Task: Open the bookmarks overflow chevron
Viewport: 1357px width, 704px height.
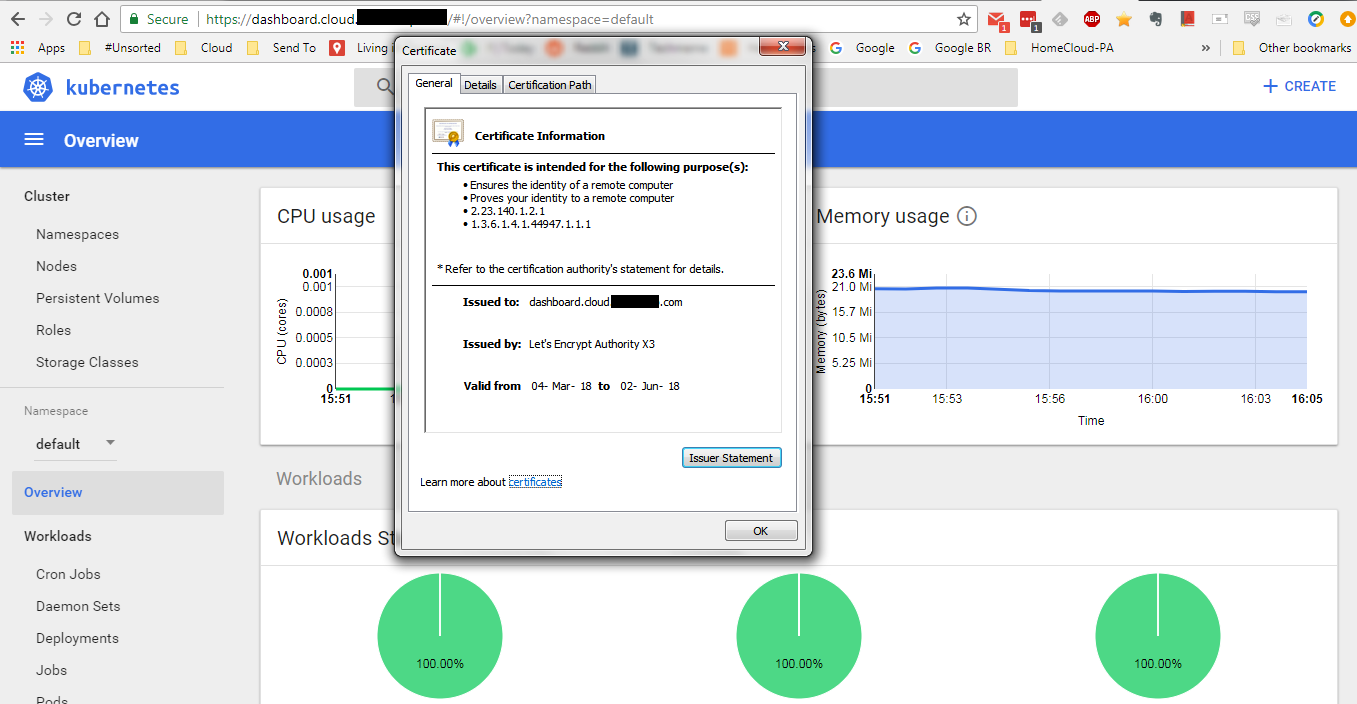Action: coord(1206,47)
